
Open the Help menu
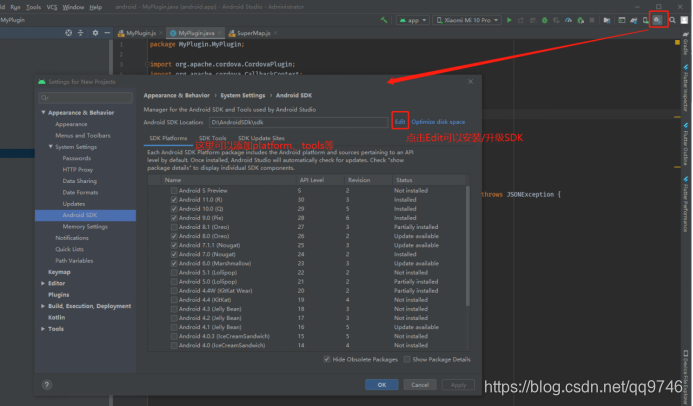pyautogui.click(x=95, y=7)
